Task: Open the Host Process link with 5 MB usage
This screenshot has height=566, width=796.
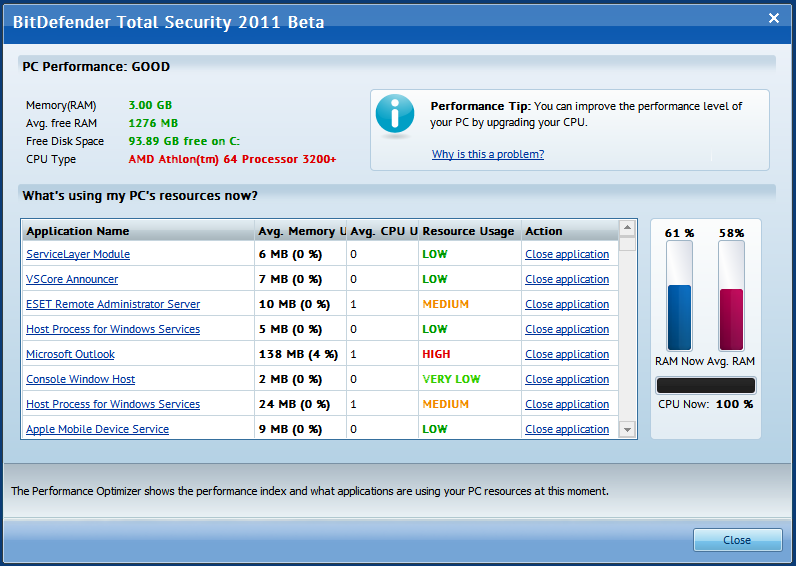Action: pos(113,329)
